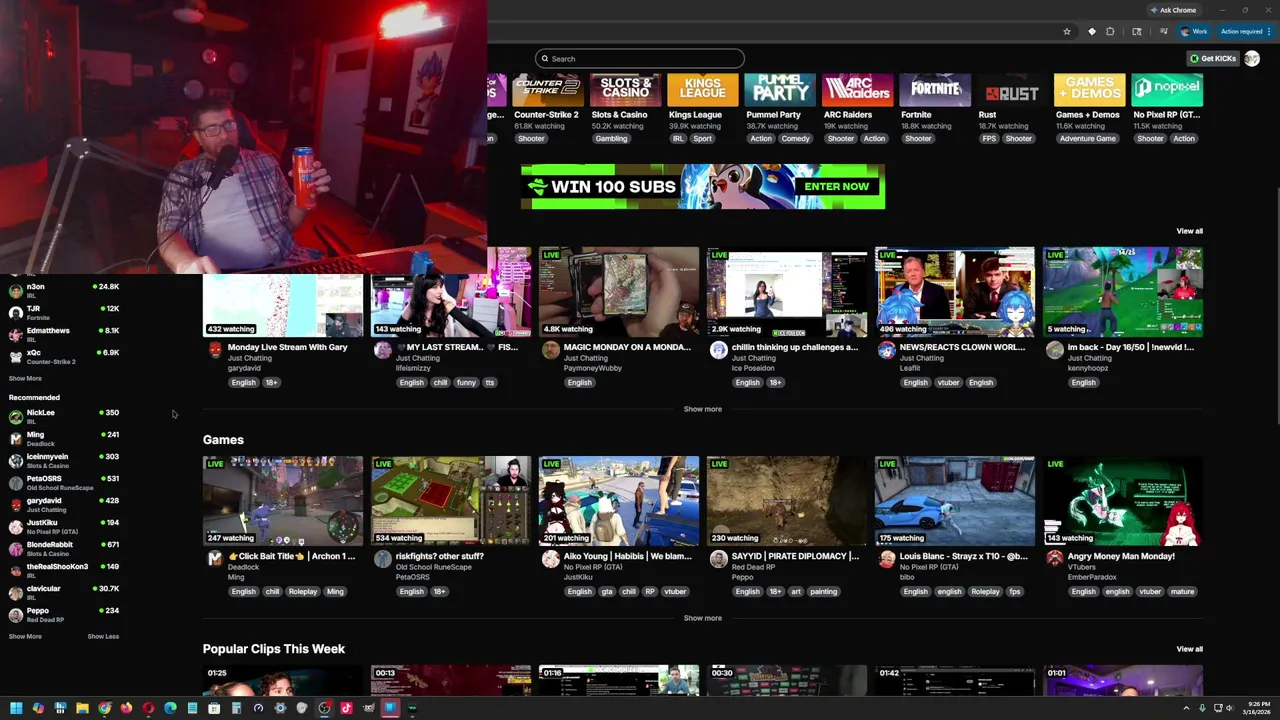Click the Ice Poseidon channel avatar
Viewport: 1280px width, 720px height.
[718, 350]
